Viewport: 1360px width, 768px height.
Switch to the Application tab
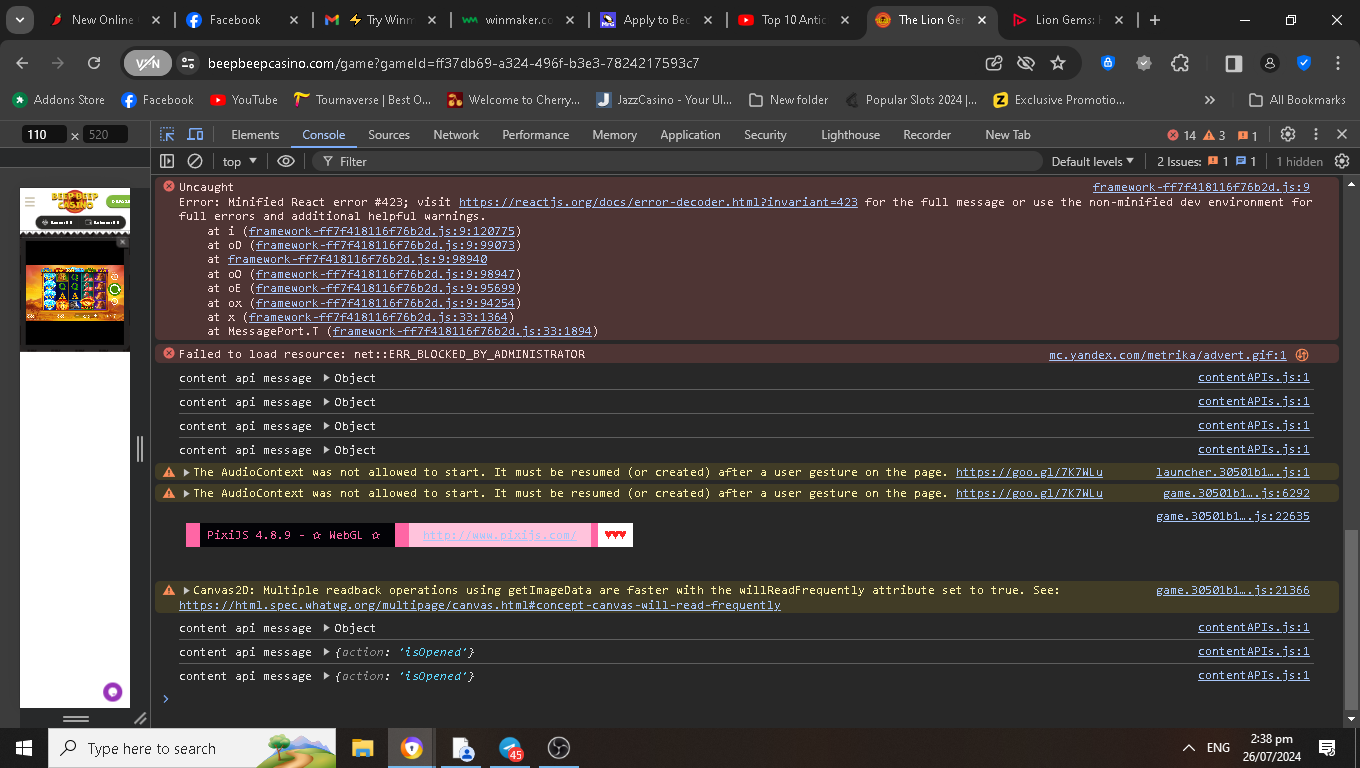pos(690,135)
